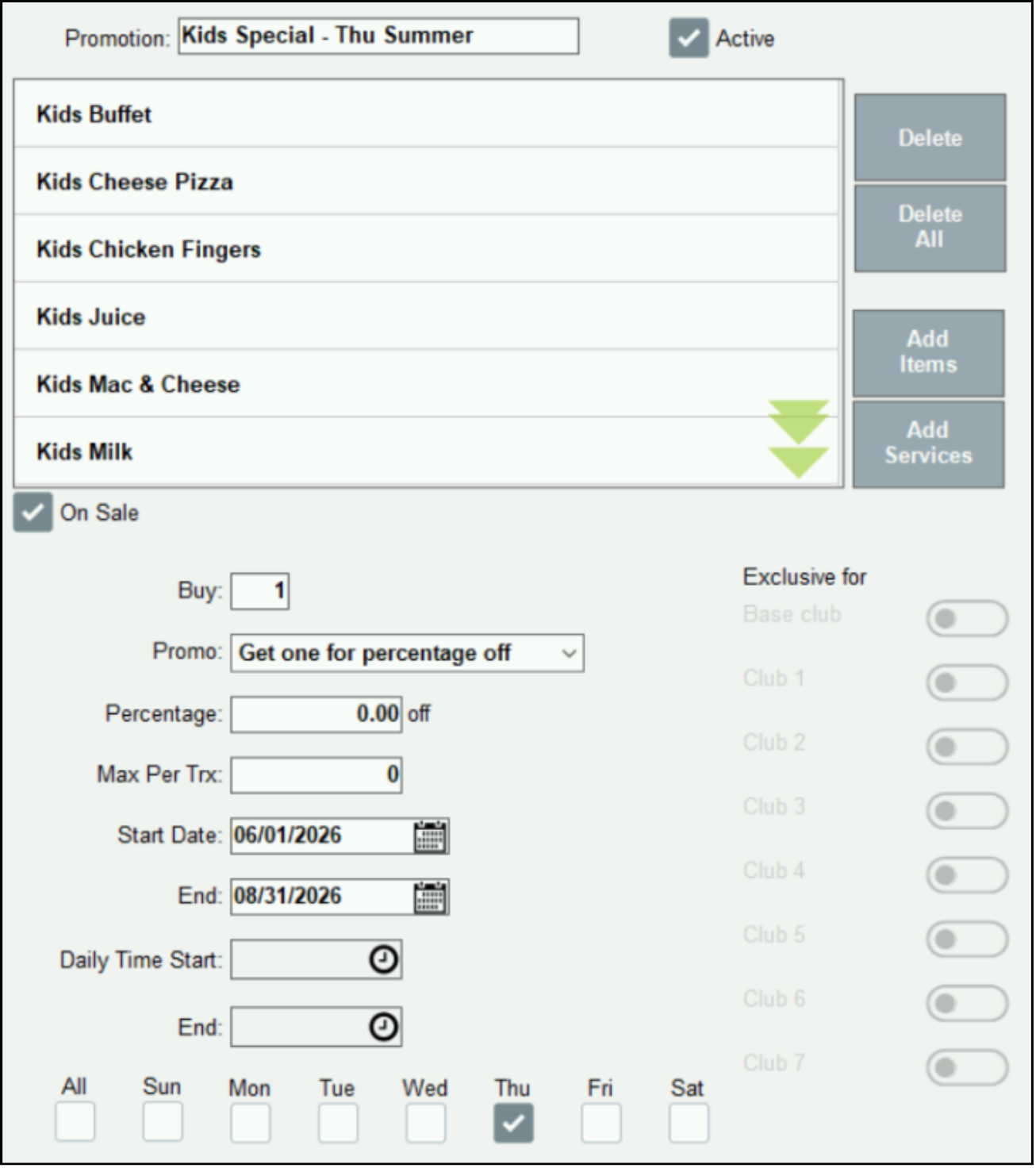Uncheck the Thu day checkbox
The width and height of the screenshot is (1036, 1168).
tap(513, 1124)
